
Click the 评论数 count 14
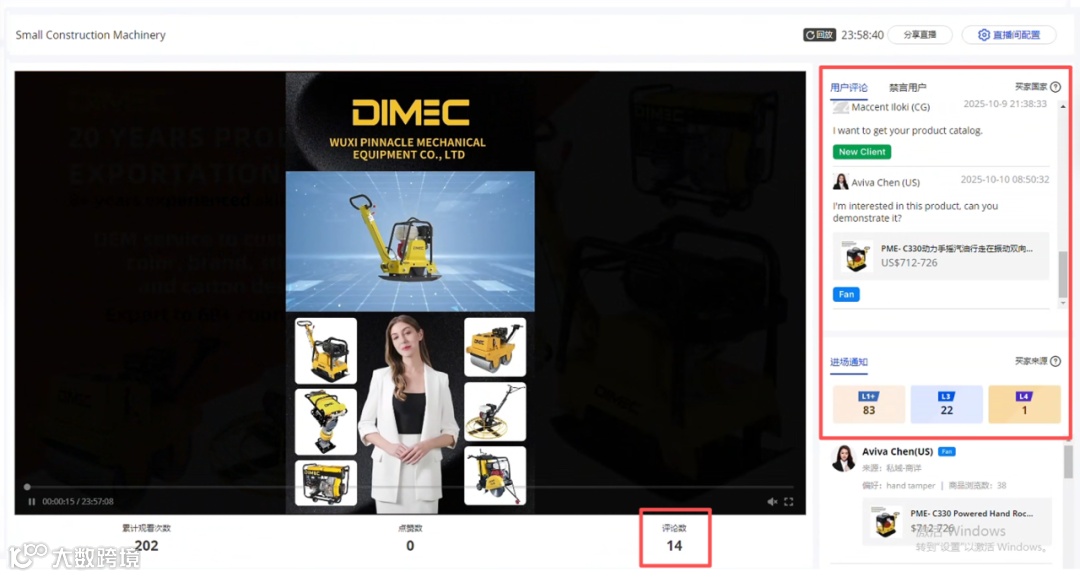click(x=674, y=545)
